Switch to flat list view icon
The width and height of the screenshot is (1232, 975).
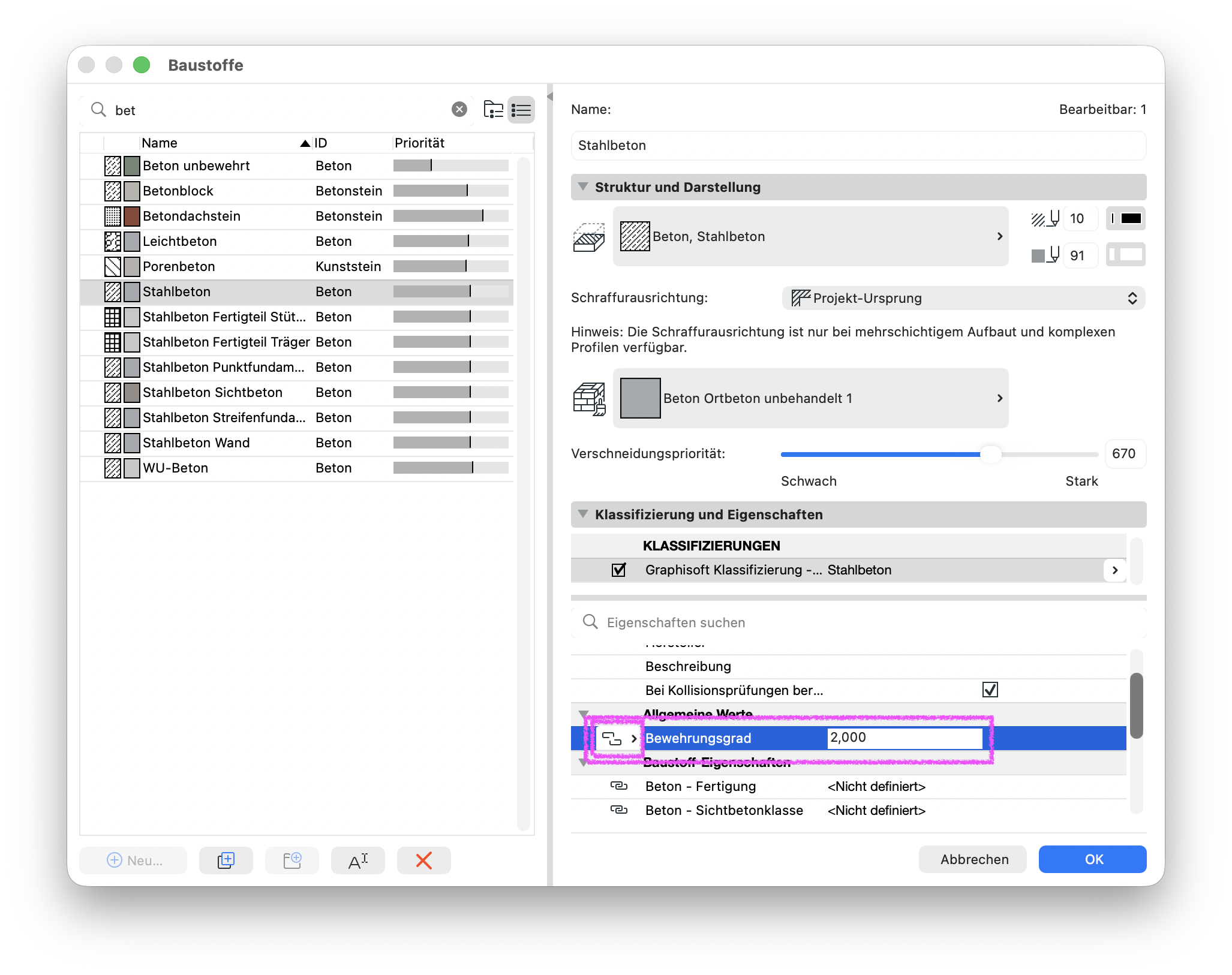coord(521,110)
